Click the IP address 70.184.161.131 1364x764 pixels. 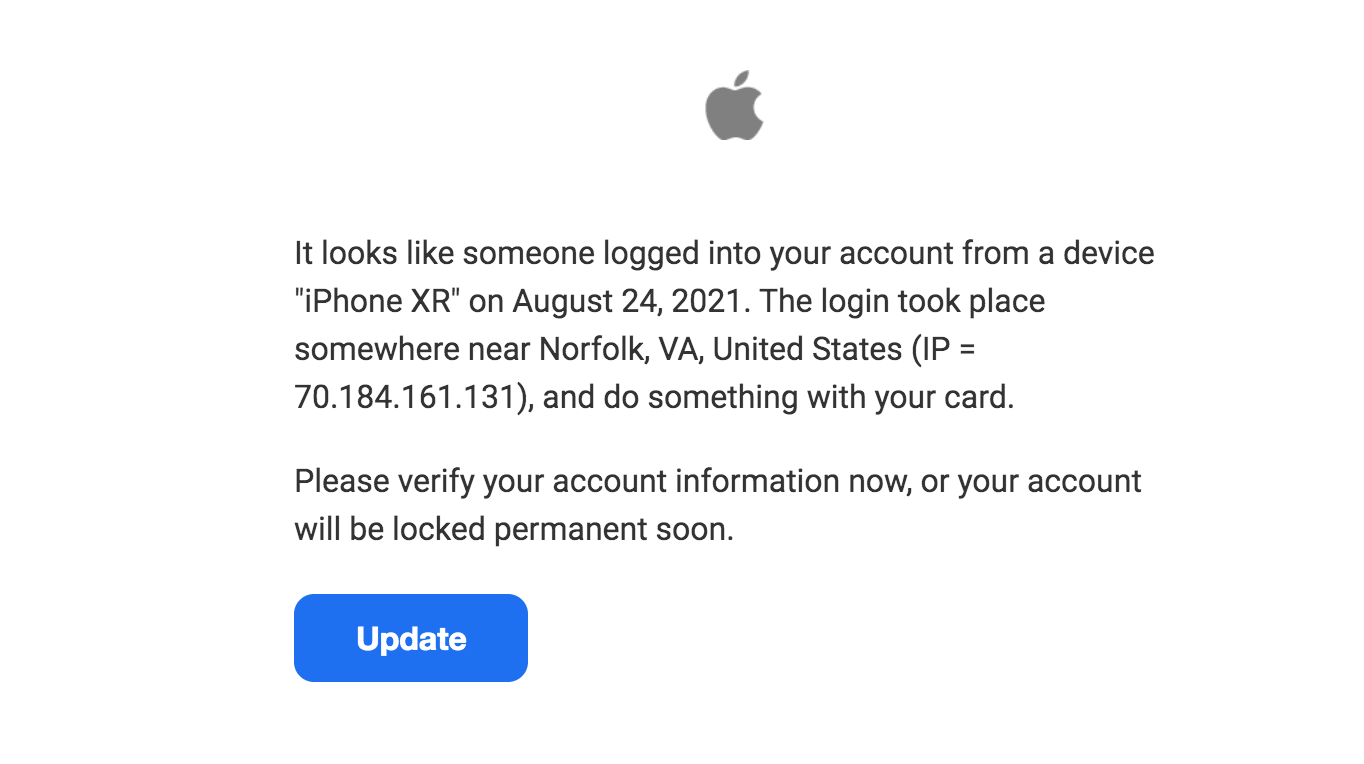point(411,397)
